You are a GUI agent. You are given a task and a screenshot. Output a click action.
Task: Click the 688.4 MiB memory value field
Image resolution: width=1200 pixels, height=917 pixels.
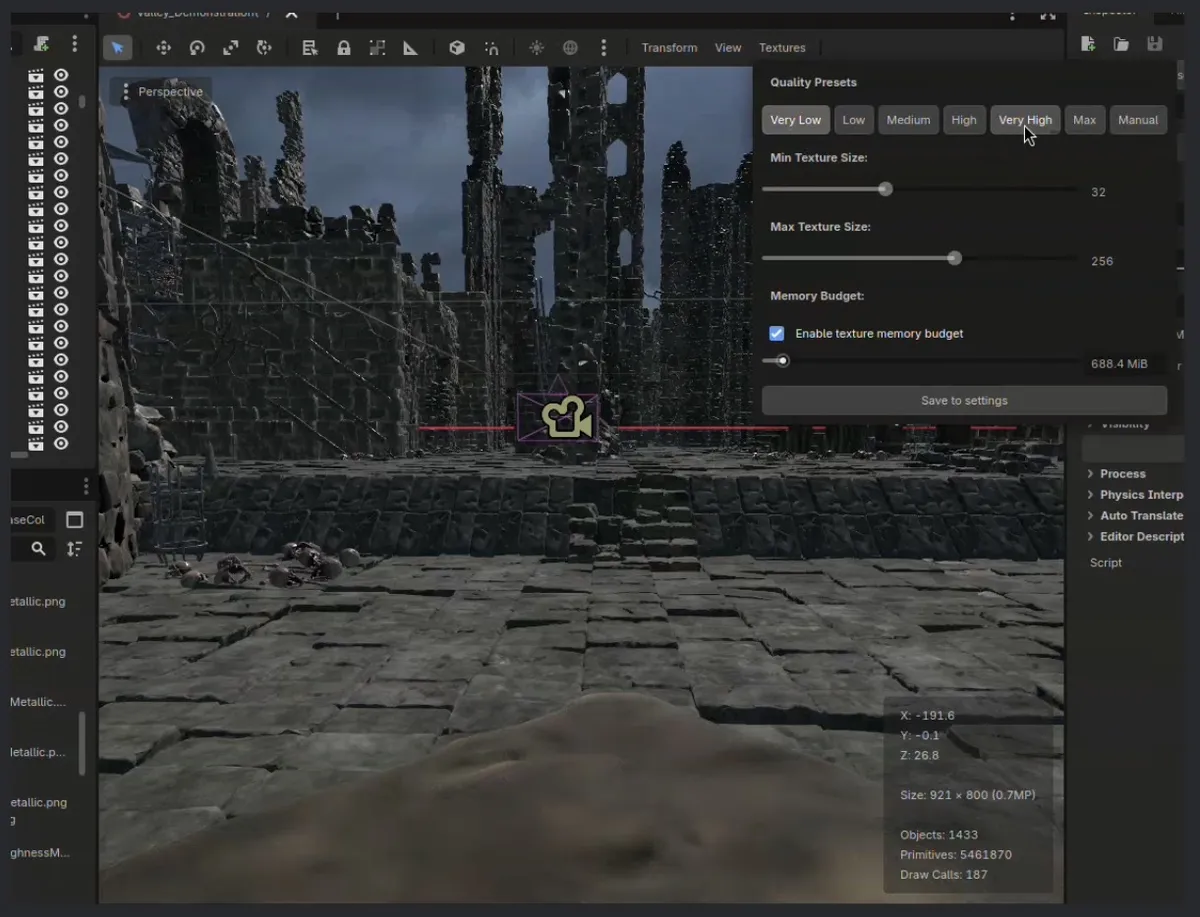pos(1126,364)
